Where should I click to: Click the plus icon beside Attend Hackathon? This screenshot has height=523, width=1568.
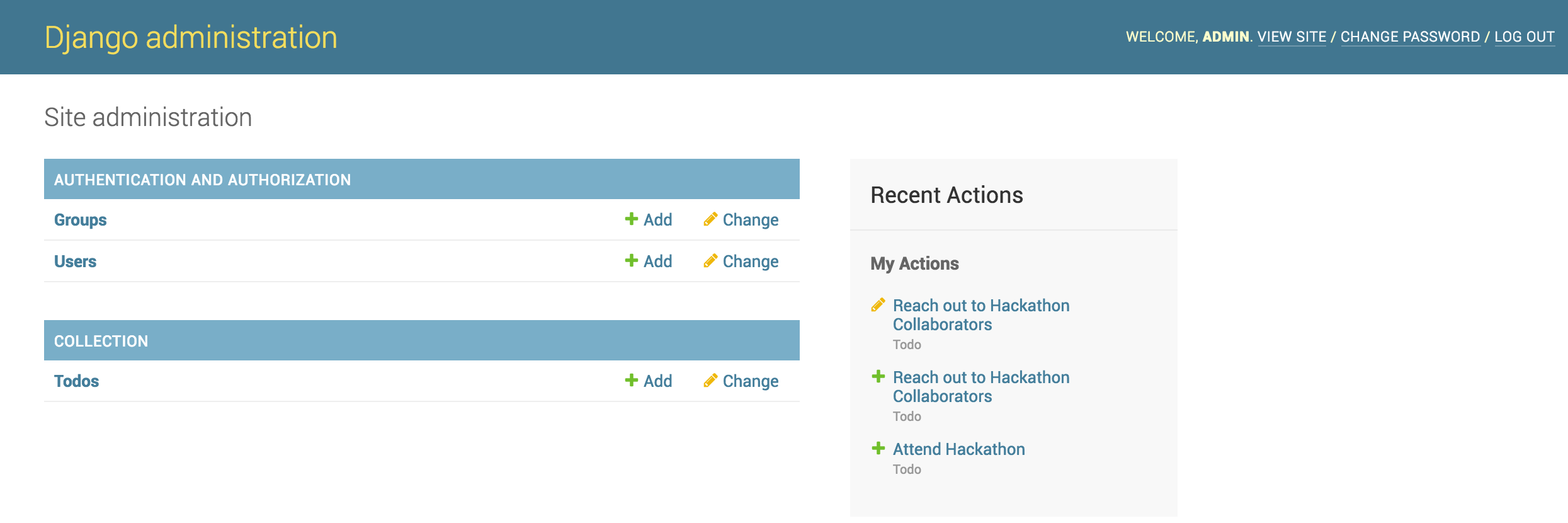878,449
